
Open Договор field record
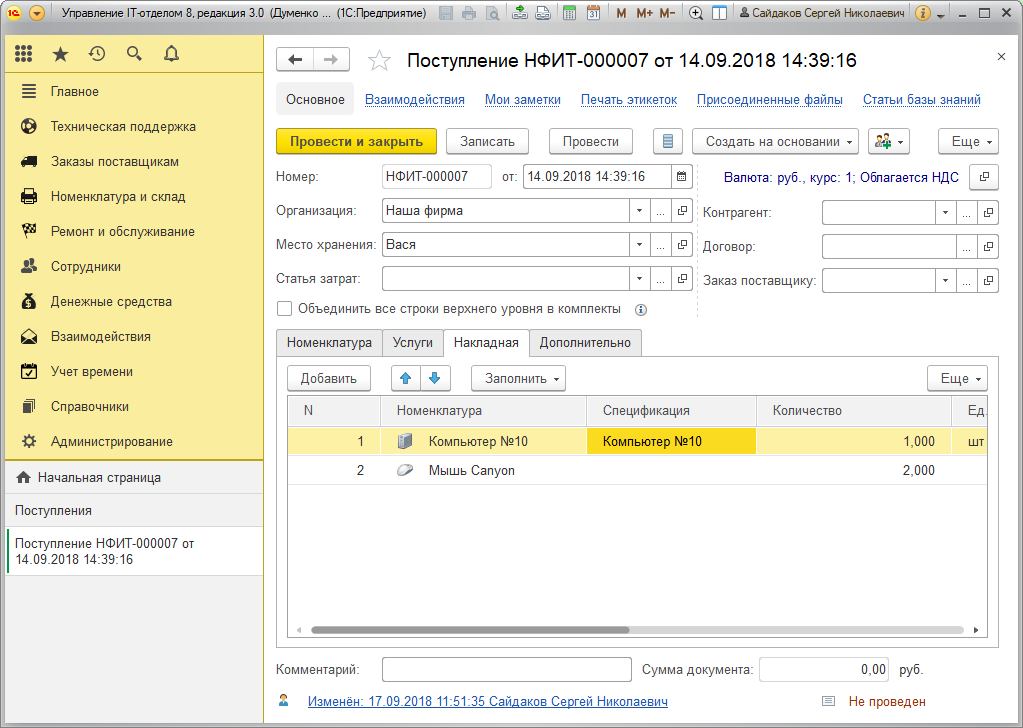pos(988,247)
